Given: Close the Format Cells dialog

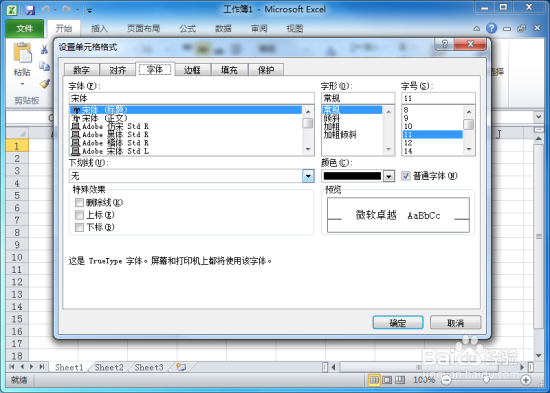Looking at the screenshot, I should 470,44.
